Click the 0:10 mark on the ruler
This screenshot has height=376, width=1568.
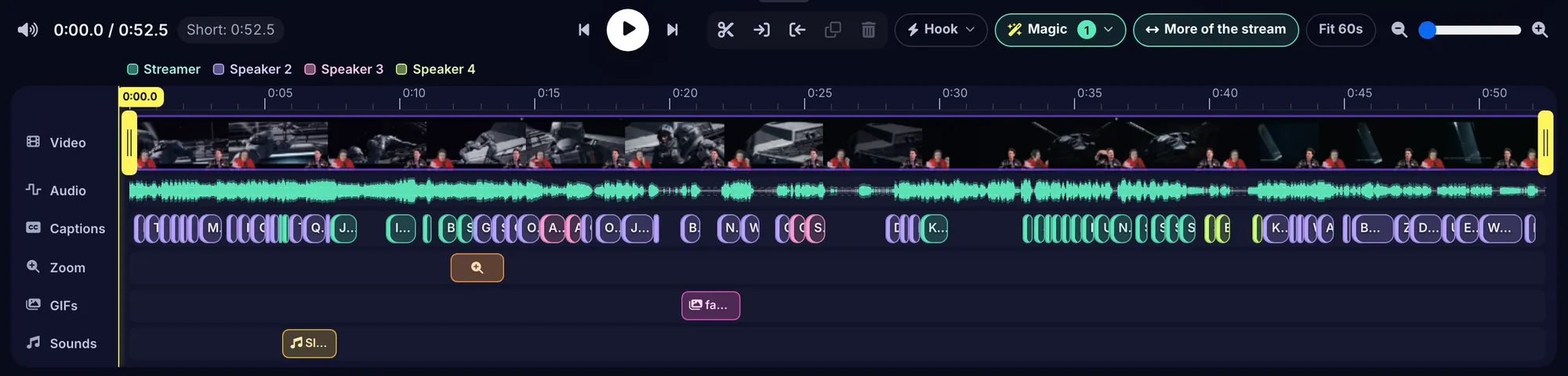414,93
